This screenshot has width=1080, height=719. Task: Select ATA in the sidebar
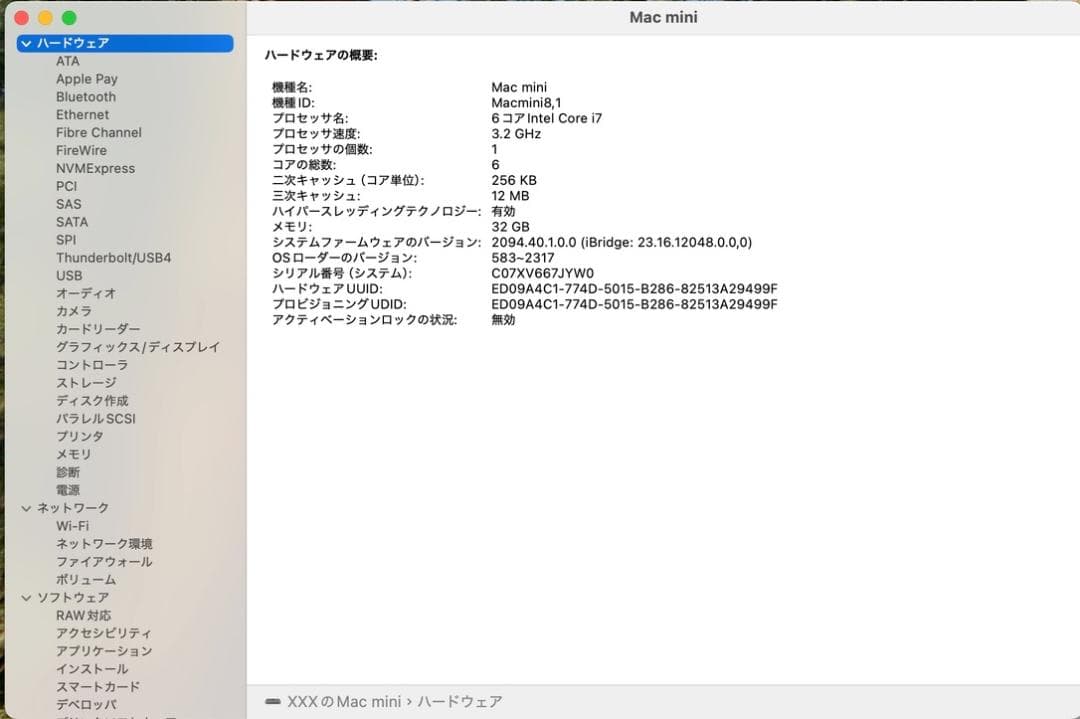click(x=68, y=61)
